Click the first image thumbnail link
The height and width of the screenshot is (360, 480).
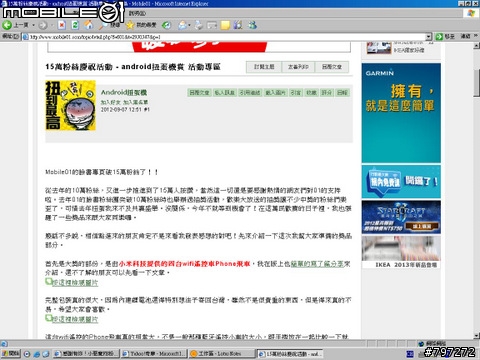pyautogui.click(x=72, y=282)
